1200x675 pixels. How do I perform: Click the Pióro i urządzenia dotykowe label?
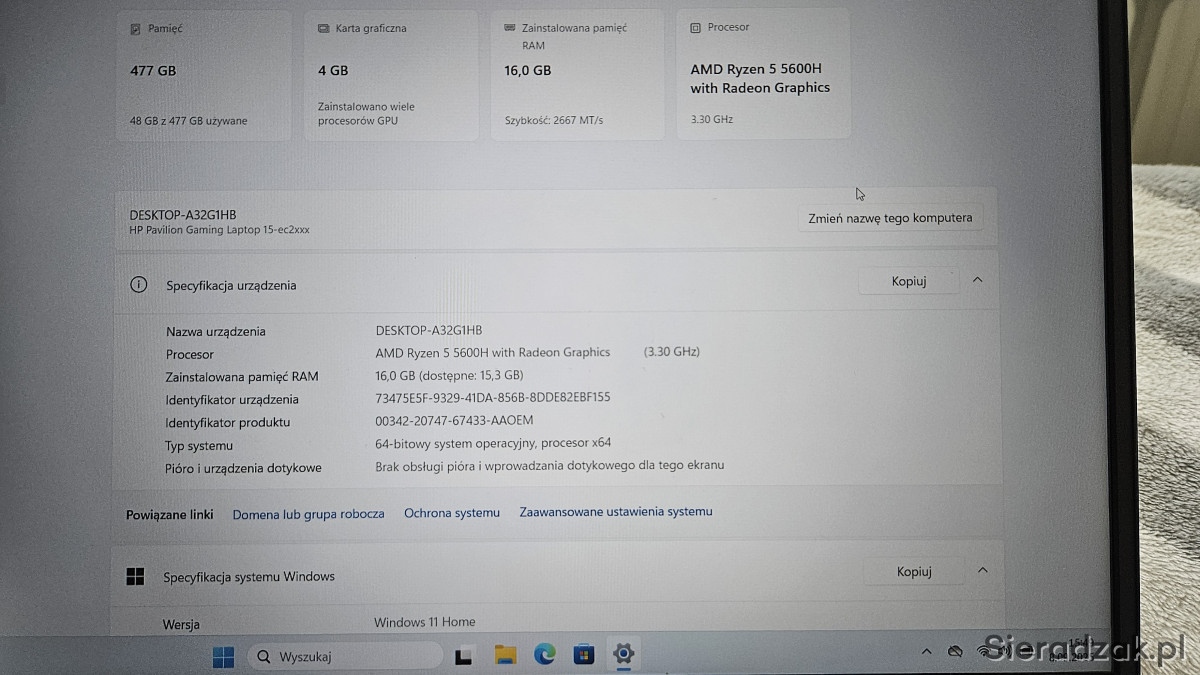tap(243, 468)
